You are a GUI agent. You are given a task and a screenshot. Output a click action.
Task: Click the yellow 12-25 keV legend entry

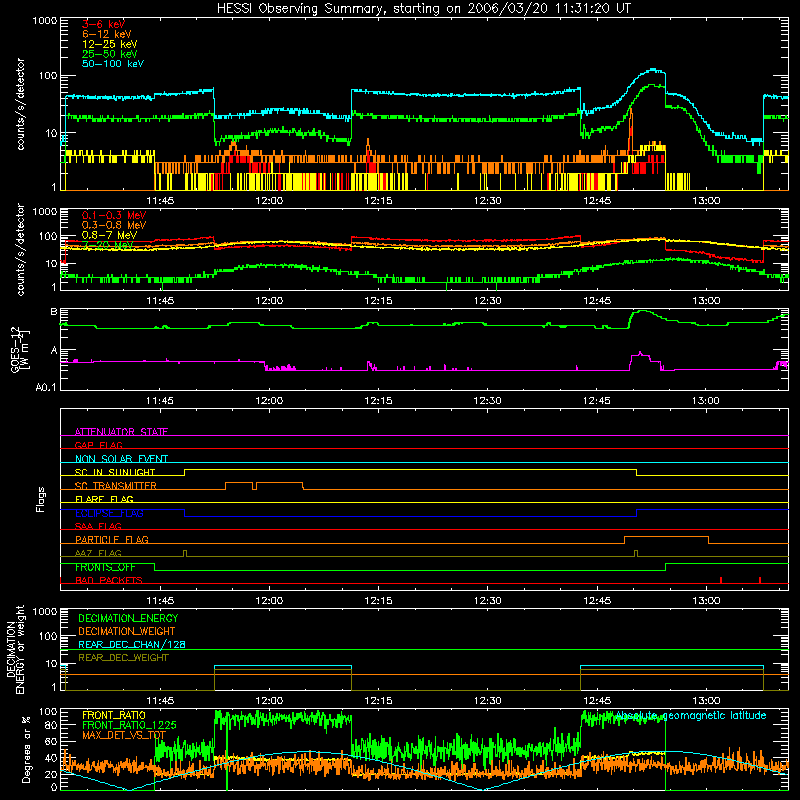(x=110, y=44)
